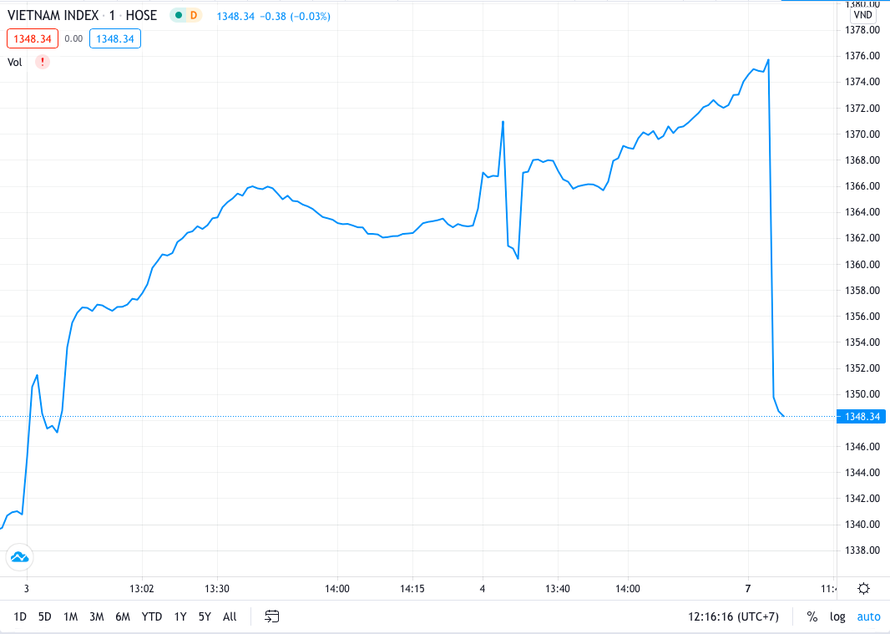Click the delayed data D badge
The width and height of the screenshot is (890, 634).
click(193, 16)
